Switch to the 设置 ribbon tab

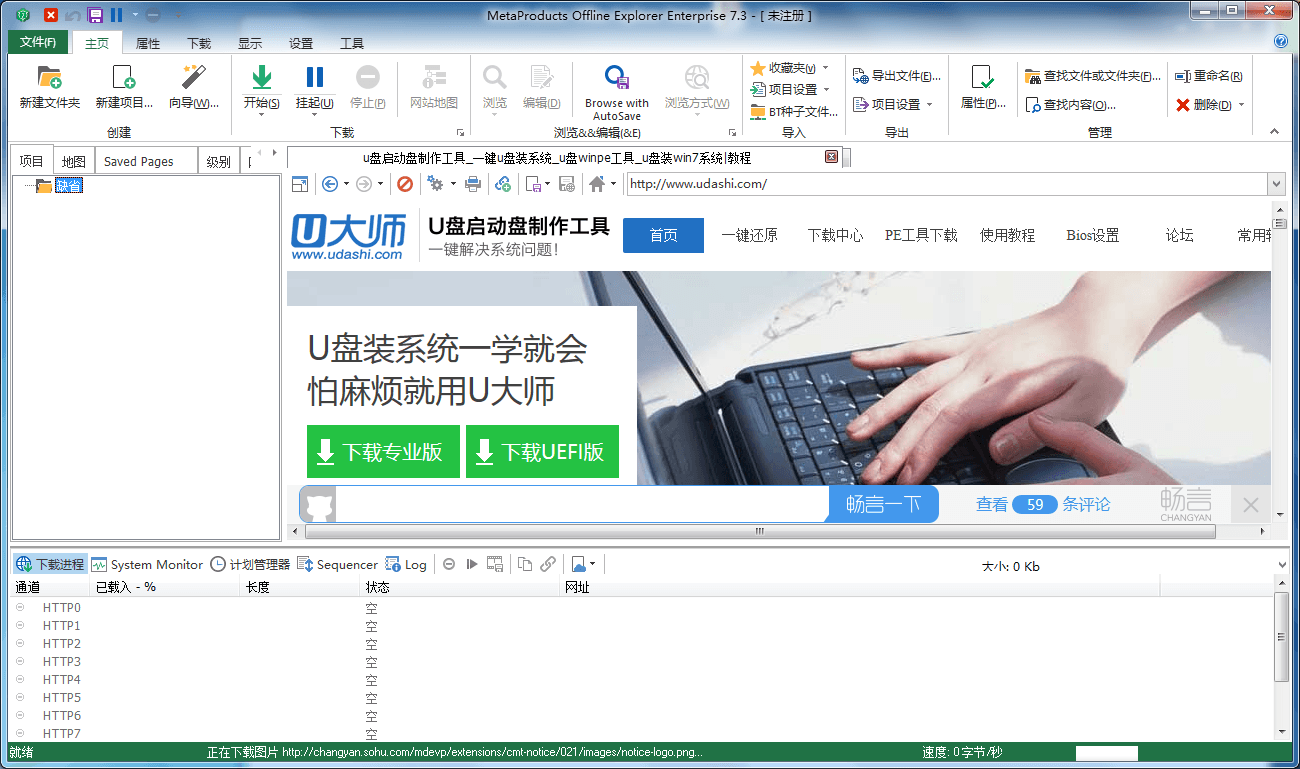point(301,43)
